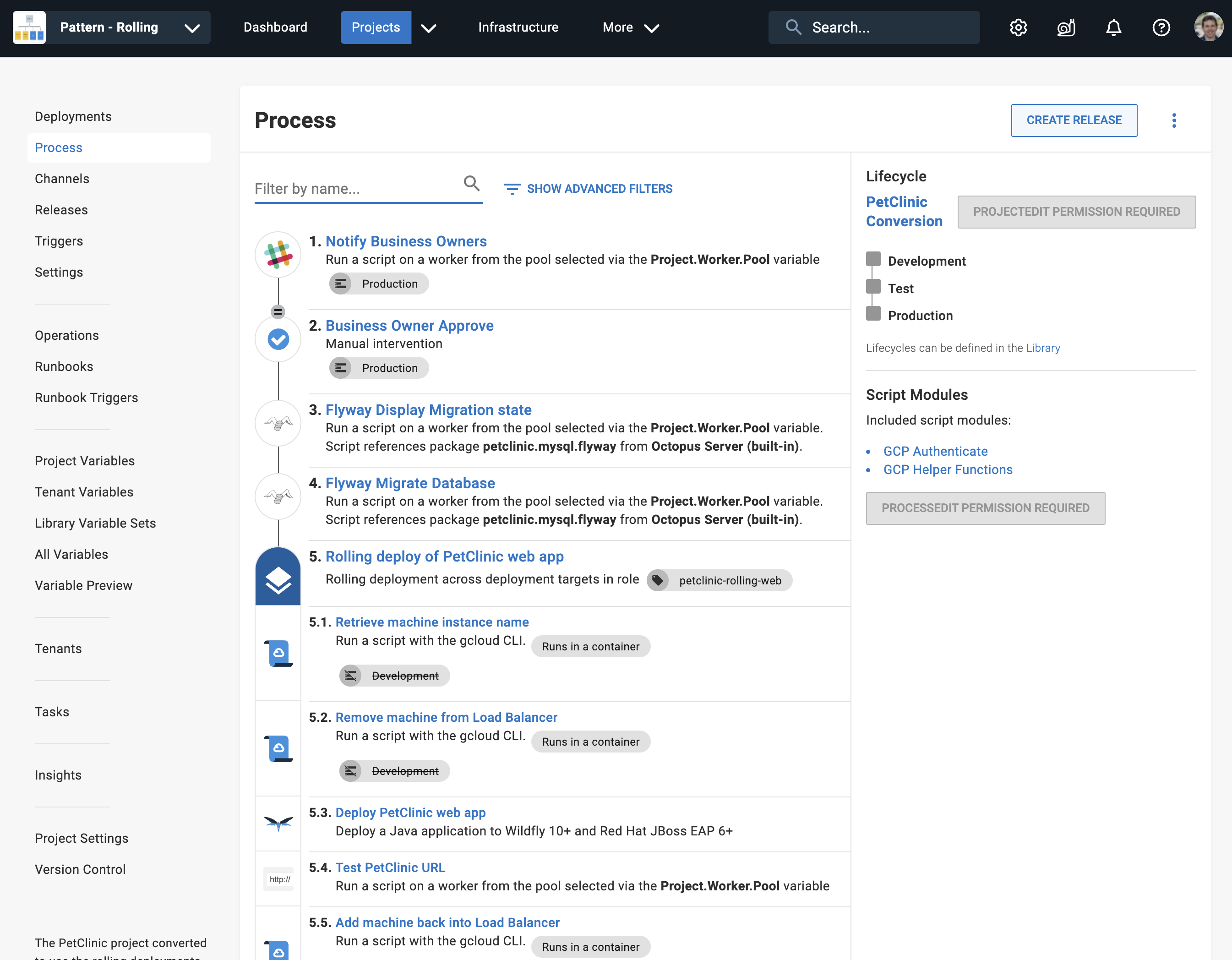1232x960 pixels.
Task: Click the Production environment chip on step 1
Action: pyautogui.click(x=378, y=284)
